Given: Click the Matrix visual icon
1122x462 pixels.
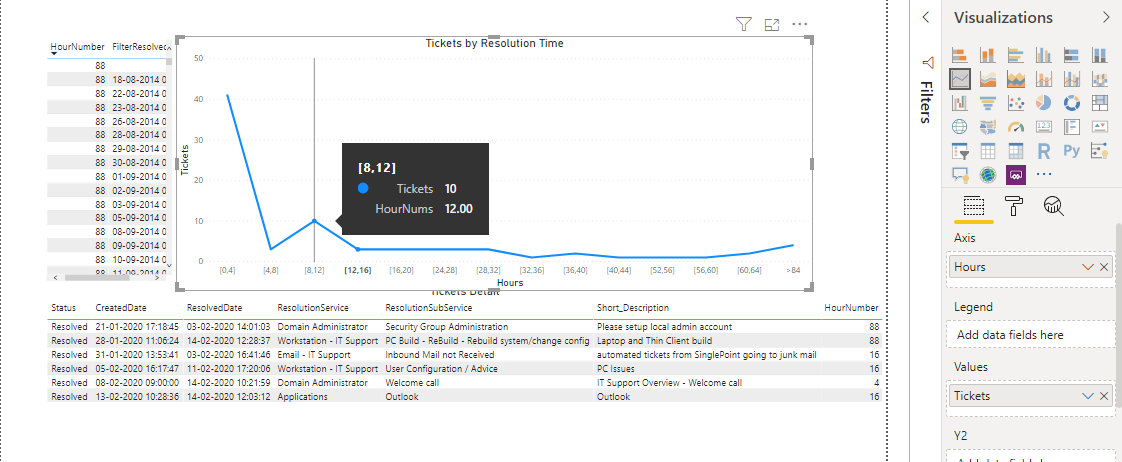Looking at the screenshot, I should (1015, 151).
